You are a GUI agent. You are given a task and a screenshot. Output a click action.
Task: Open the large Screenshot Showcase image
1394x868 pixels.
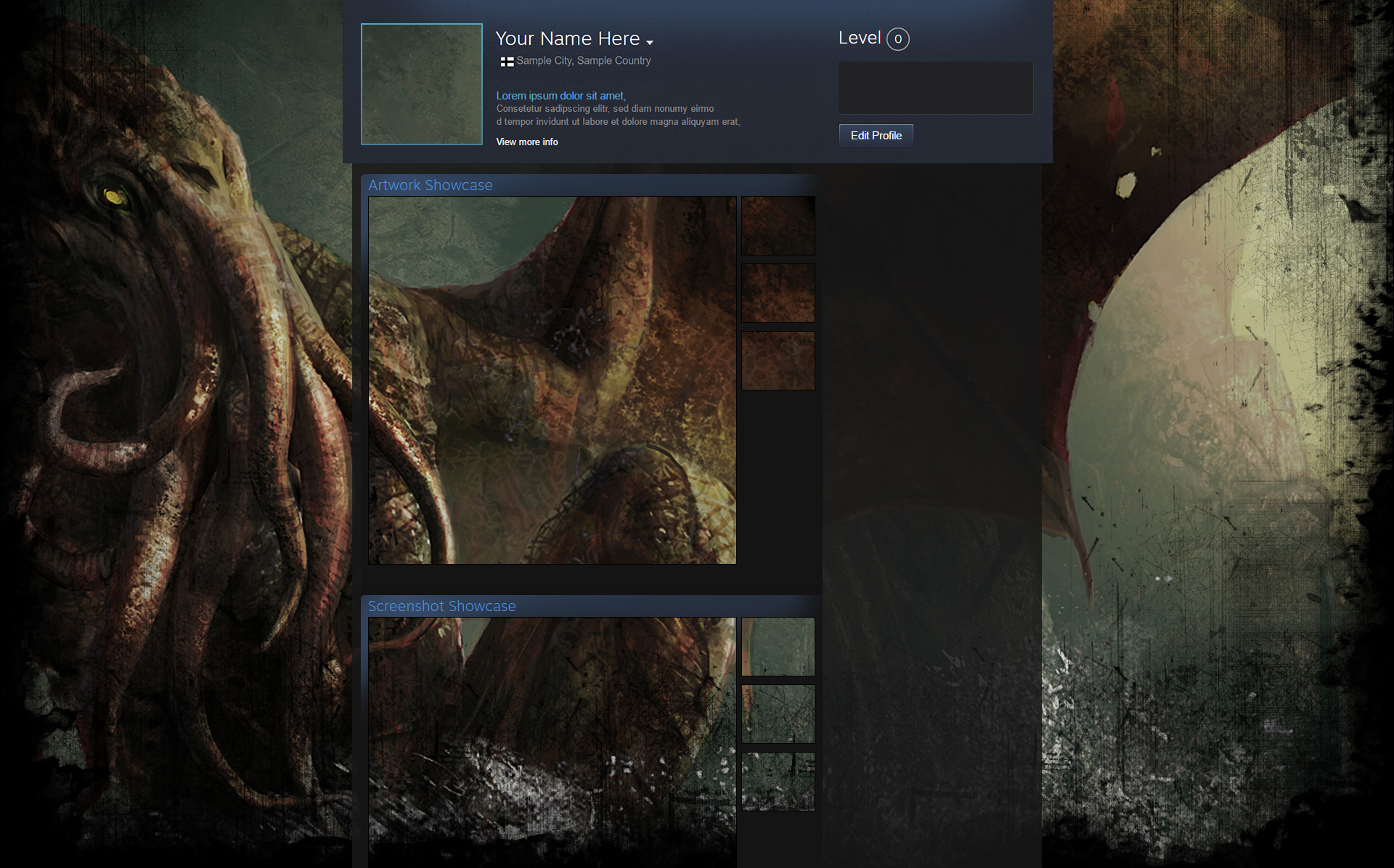click(552, 740)
